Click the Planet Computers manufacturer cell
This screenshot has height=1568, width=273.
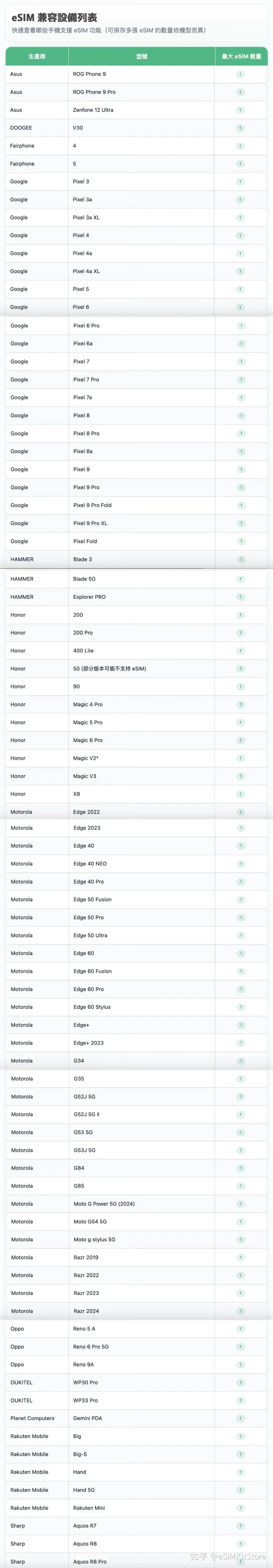pos(32,1418)
